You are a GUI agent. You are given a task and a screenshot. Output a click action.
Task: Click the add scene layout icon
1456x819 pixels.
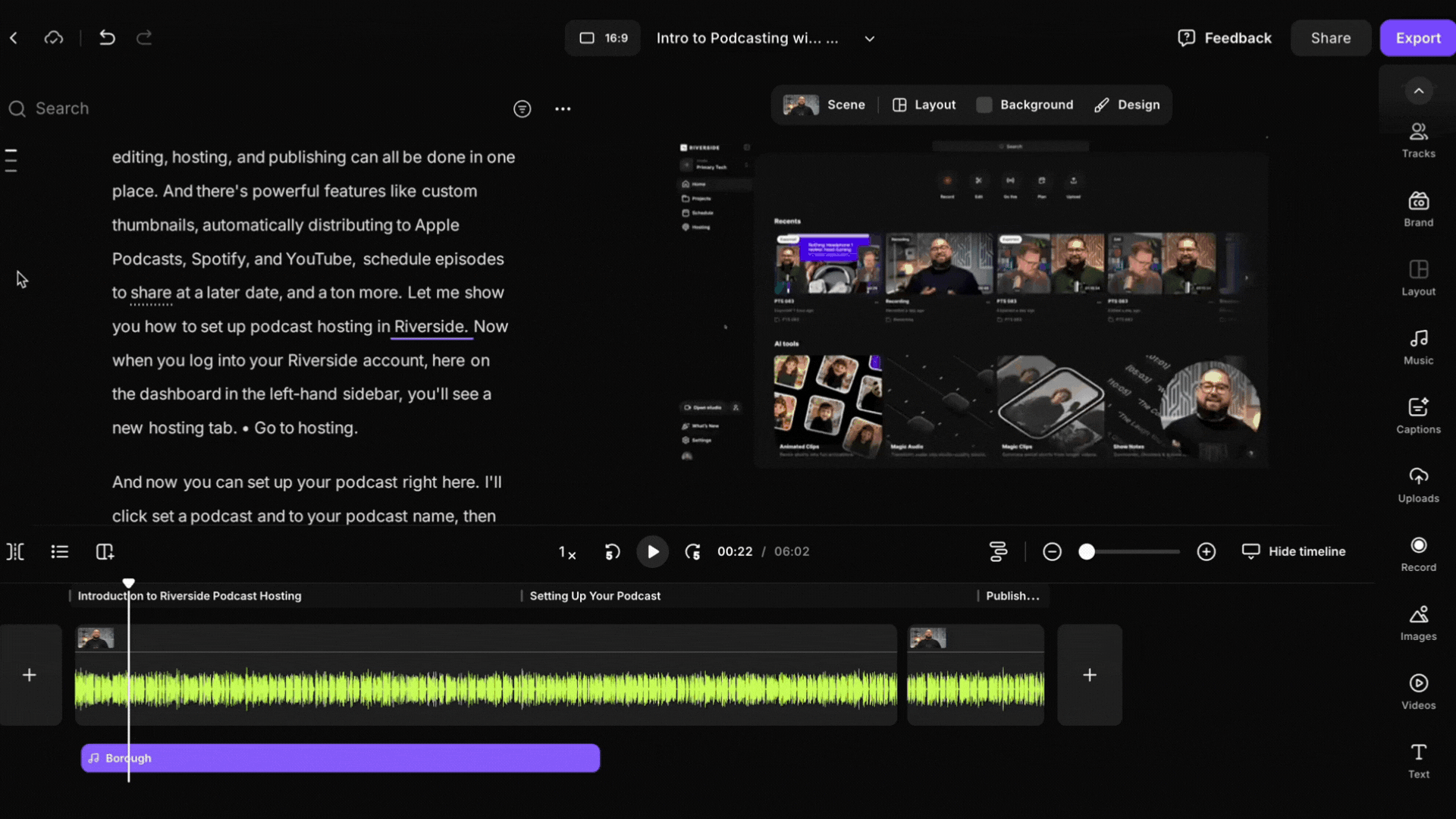click(x=105, y=552)
